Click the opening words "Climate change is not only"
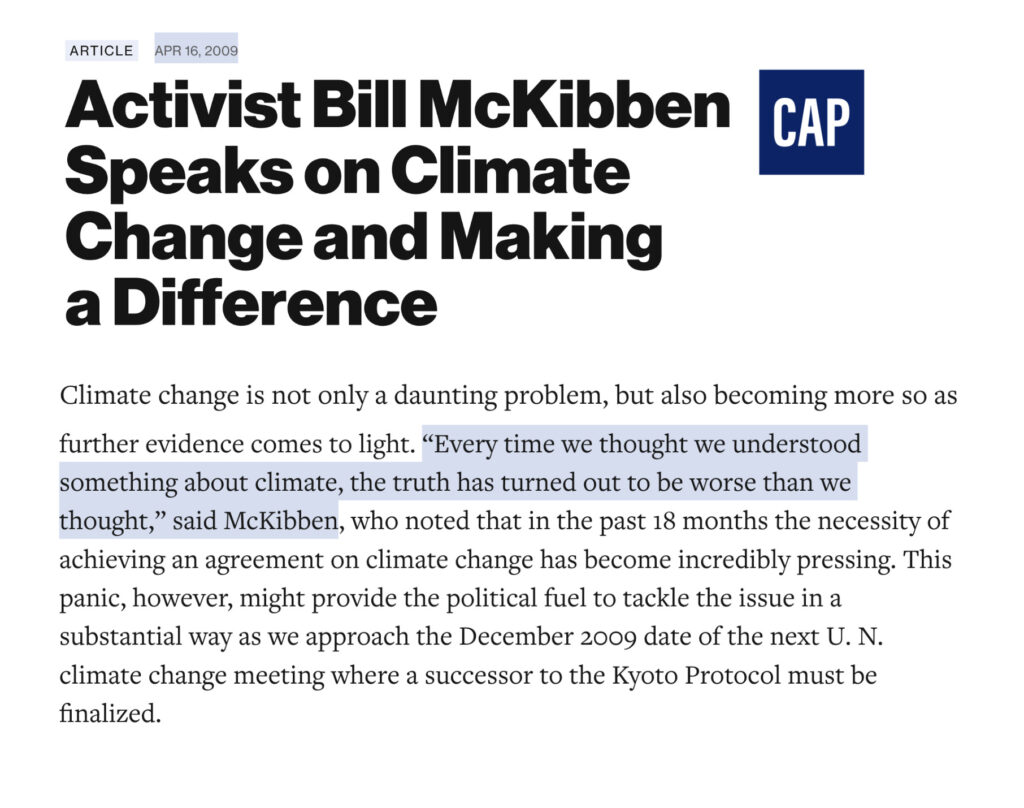The height and width of the screenshot is (808, 1024). tap(183, 395)
